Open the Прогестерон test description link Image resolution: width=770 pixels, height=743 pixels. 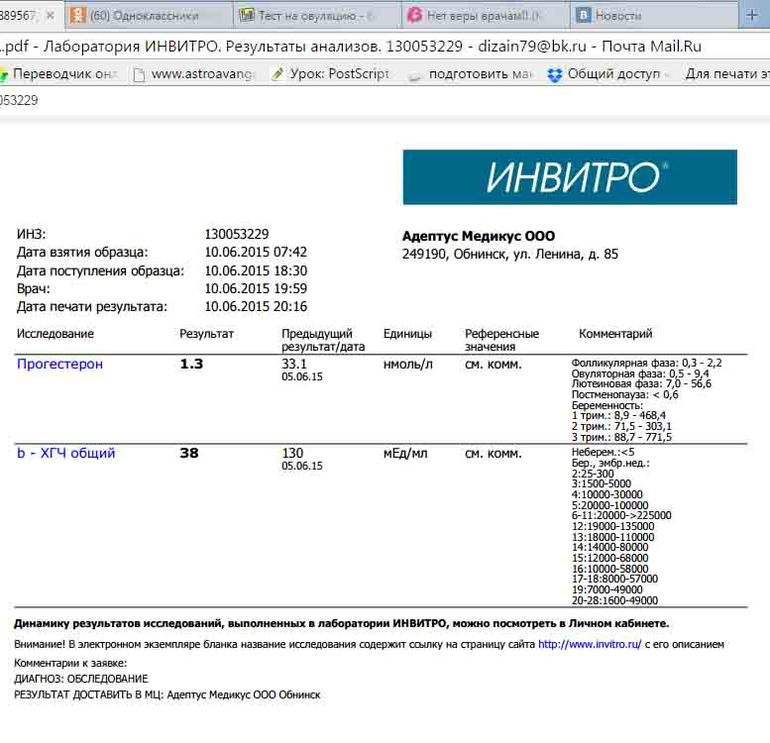[x=60, y=364]
